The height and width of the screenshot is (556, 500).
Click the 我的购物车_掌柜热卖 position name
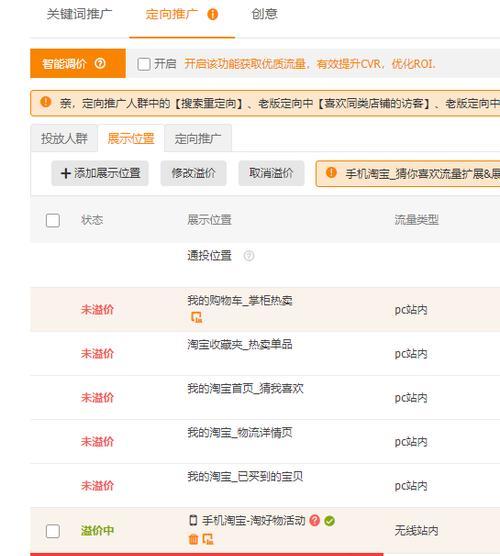(x=240, y=301)
